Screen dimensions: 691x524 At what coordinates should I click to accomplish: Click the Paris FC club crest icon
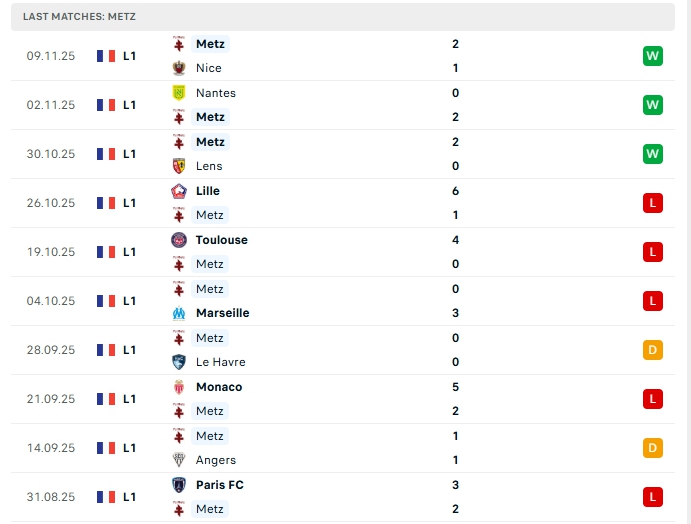coord(179,485)
